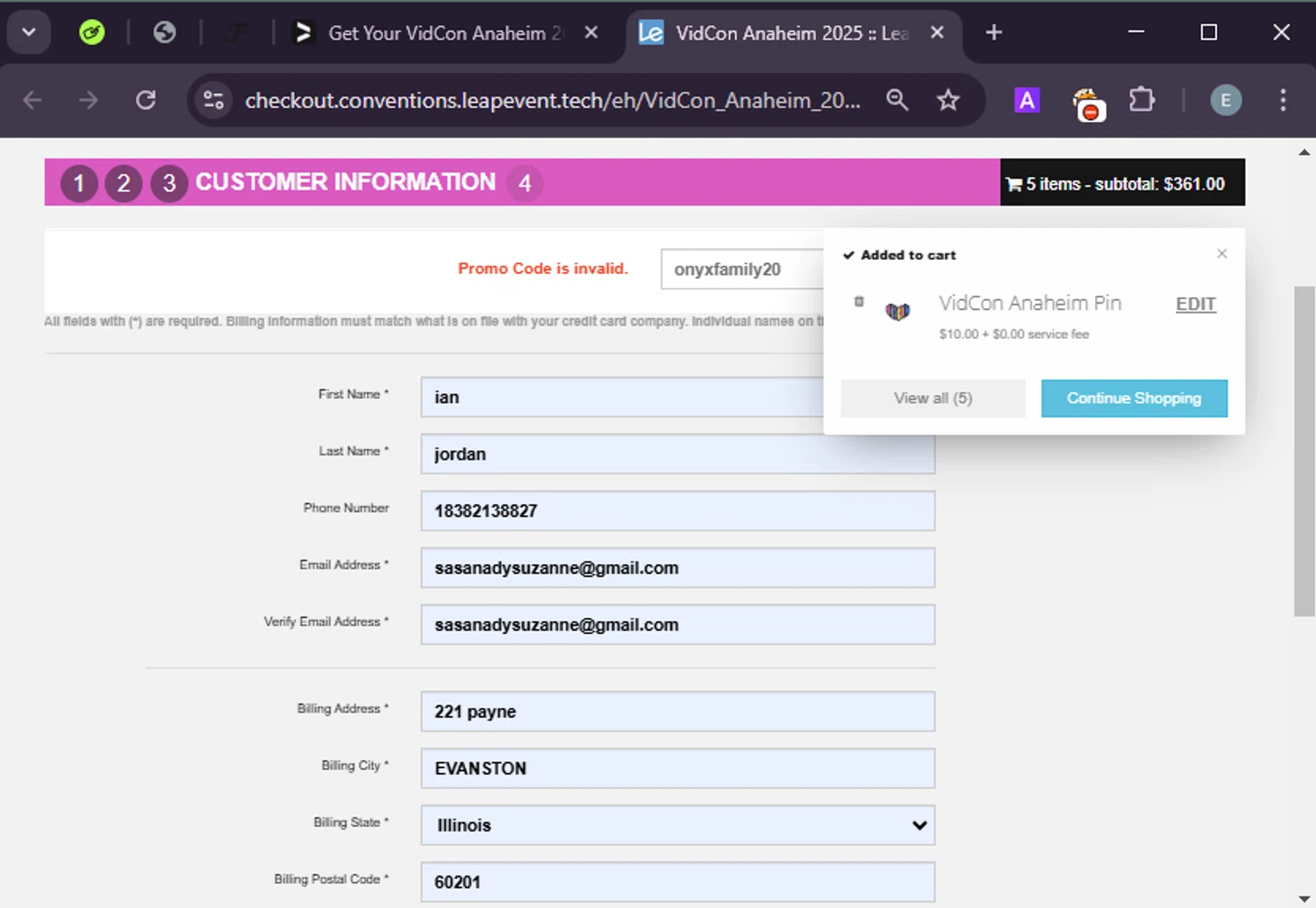Image resolution: width=1316 pixels, height=908 pixels.
Task: Open cart summary showing 5 items subtotal
Action: pos(1122,182)
